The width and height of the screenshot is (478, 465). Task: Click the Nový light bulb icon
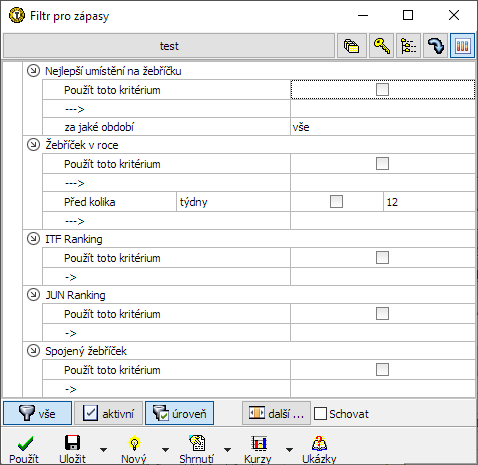pos(134,443)
